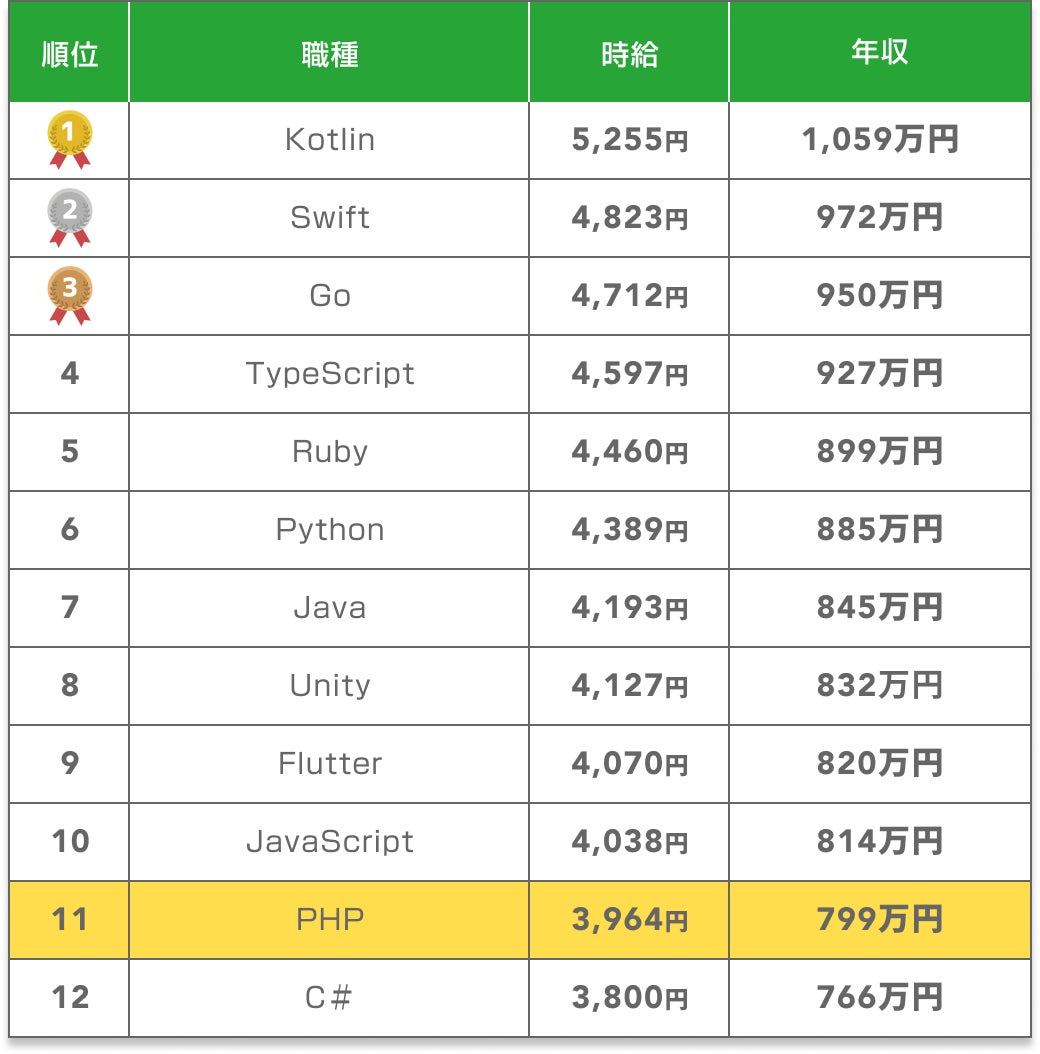The image size is (1040, 1054).
Task: Click Python annual income 885万円
Action: tap(879, 530)
